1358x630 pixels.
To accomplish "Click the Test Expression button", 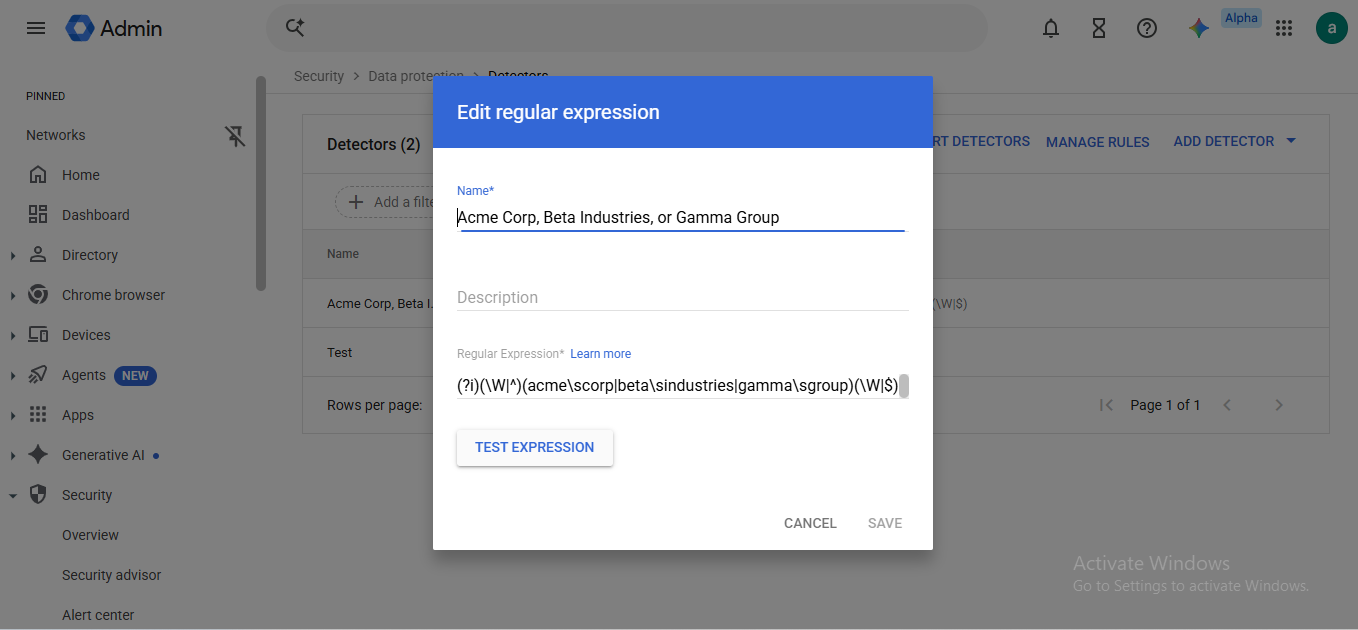I will click(535, 447).
